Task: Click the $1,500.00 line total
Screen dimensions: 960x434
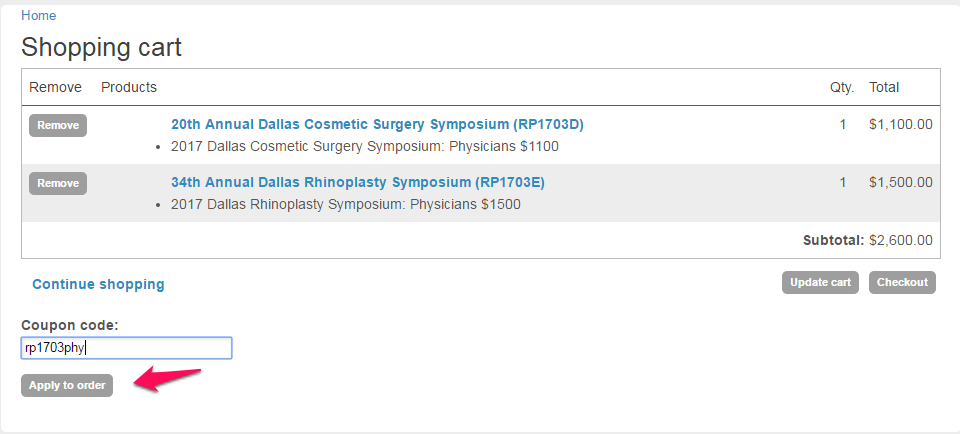Action: coord(900,183)
